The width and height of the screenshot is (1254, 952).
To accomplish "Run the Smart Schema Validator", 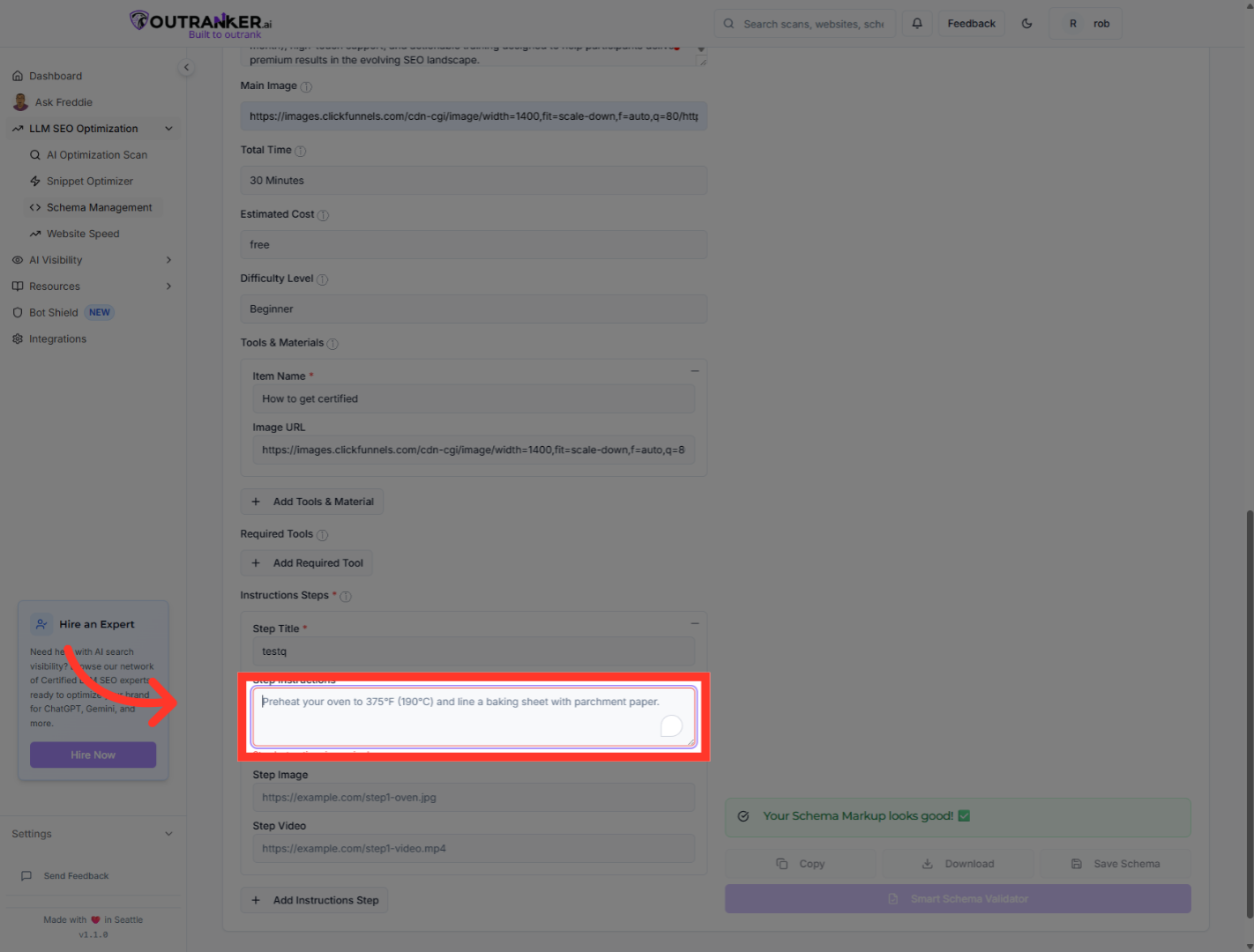I will tap(958, 899).
